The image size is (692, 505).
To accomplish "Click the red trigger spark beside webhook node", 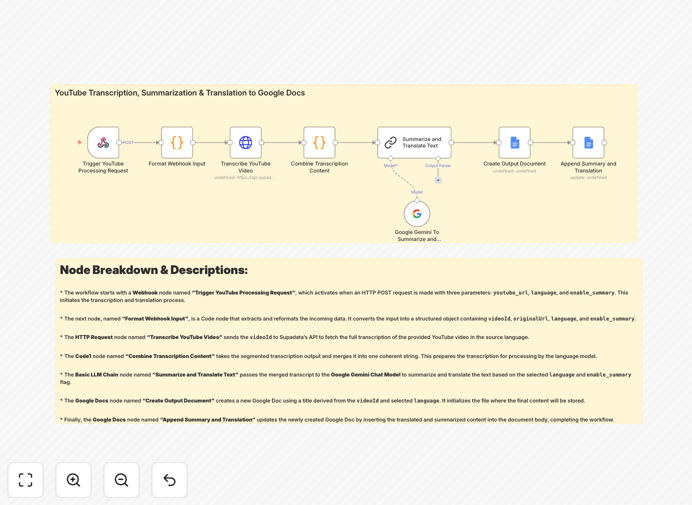I will [x=79, y=142].
